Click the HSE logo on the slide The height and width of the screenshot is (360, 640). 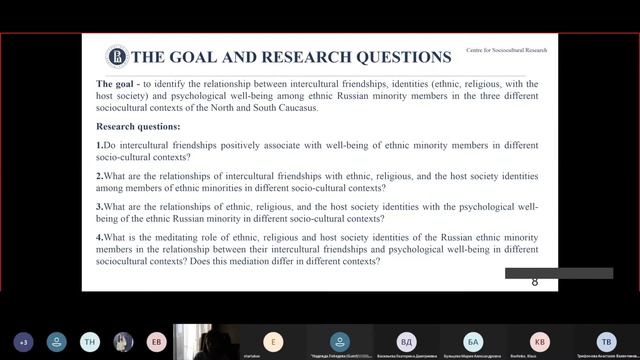(x=117, y=56)
